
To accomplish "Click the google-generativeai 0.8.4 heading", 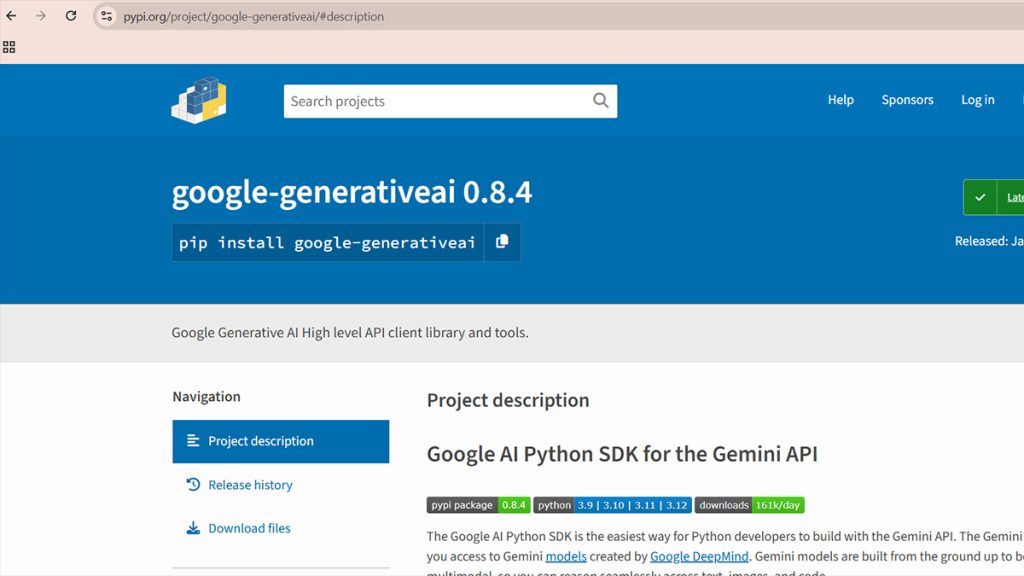I will tap(351, 193).
